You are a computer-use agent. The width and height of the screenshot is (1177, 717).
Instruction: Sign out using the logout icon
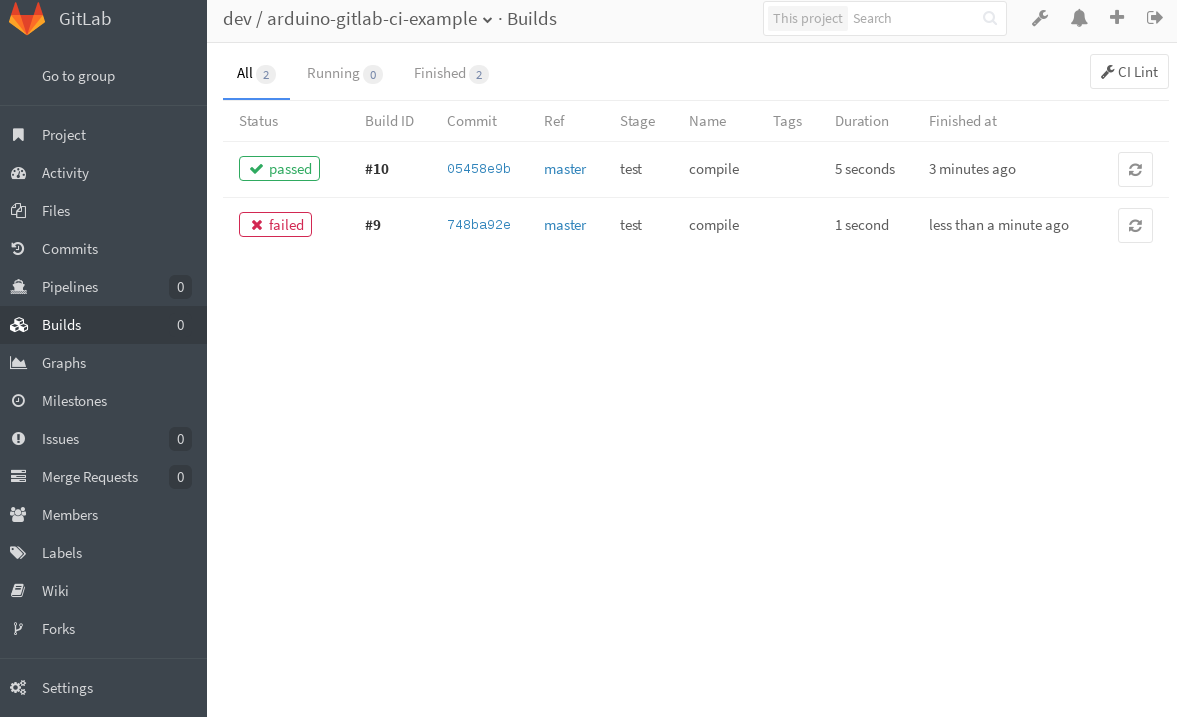1155,17
